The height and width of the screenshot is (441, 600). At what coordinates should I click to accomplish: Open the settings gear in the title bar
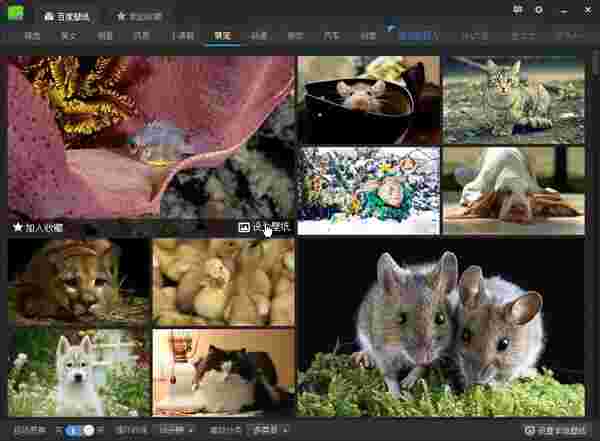[539, 10]
